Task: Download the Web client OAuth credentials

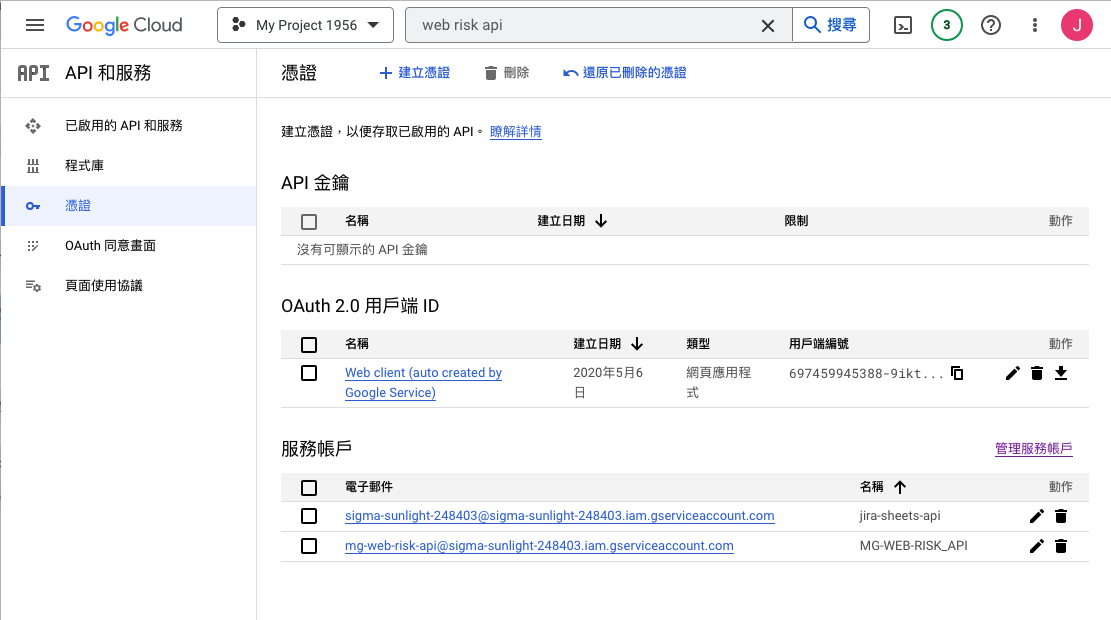Action: (x=1061, y=372)
